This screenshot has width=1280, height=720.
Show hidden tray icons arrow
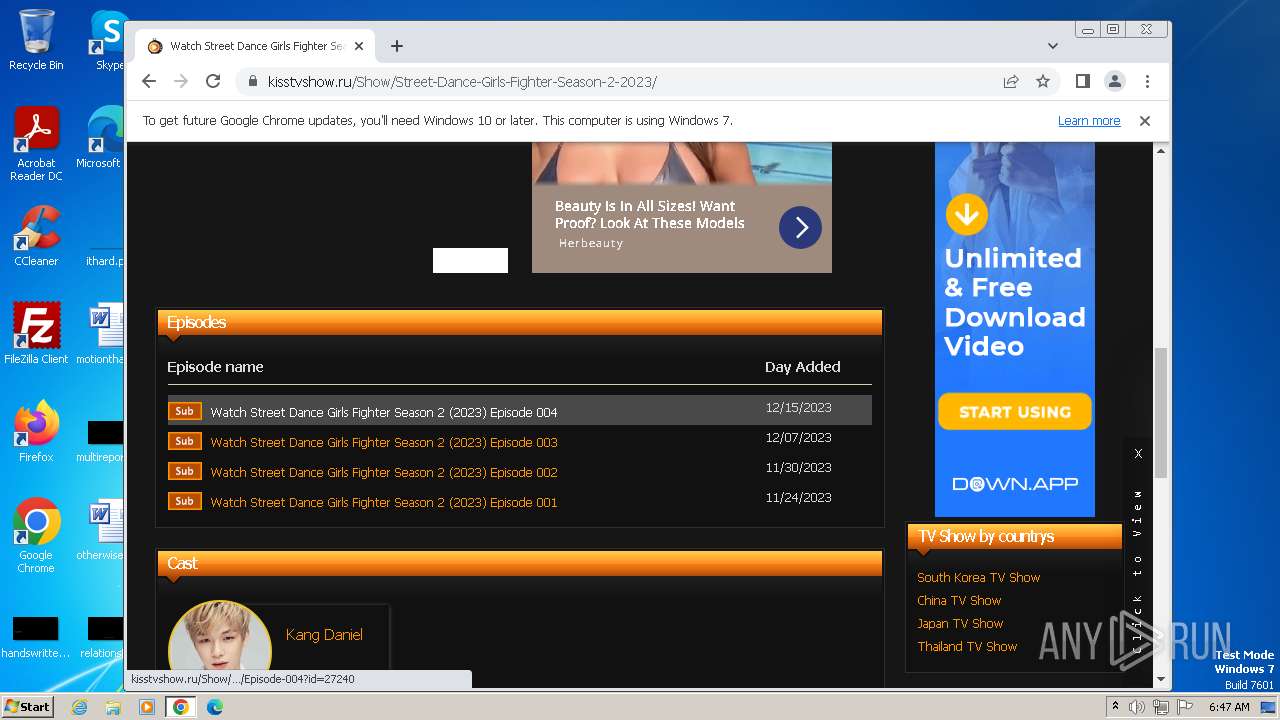click(x=1116, y=707)
